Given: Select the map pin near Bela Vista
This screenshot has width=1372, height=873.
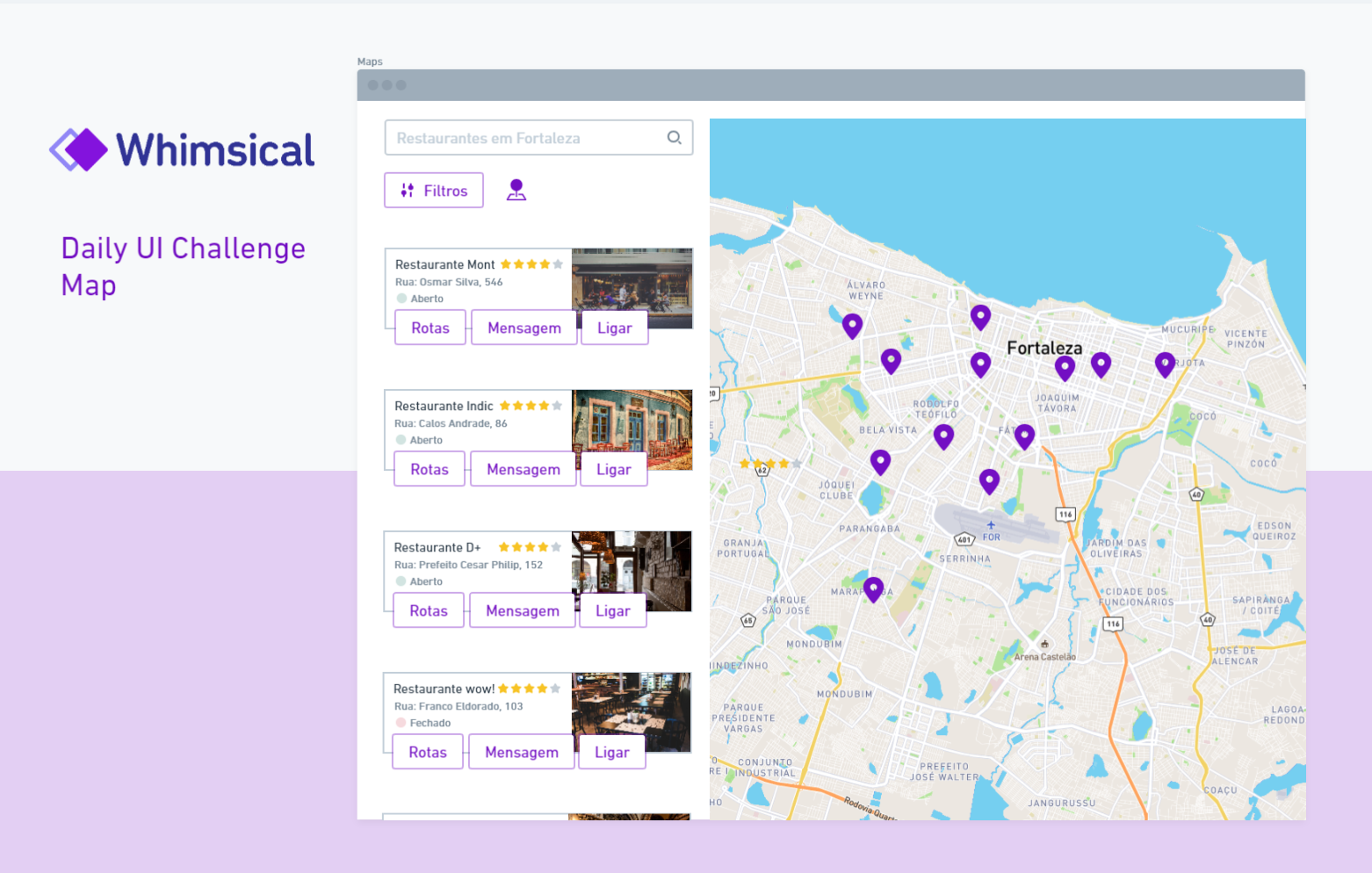Looking at the screenshot, I should pos(943,435).
